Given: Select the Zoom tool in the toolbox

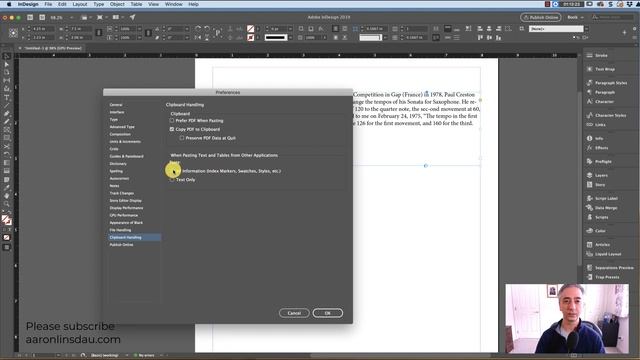Looking at the screenshot, I should (x=7, y=204).
